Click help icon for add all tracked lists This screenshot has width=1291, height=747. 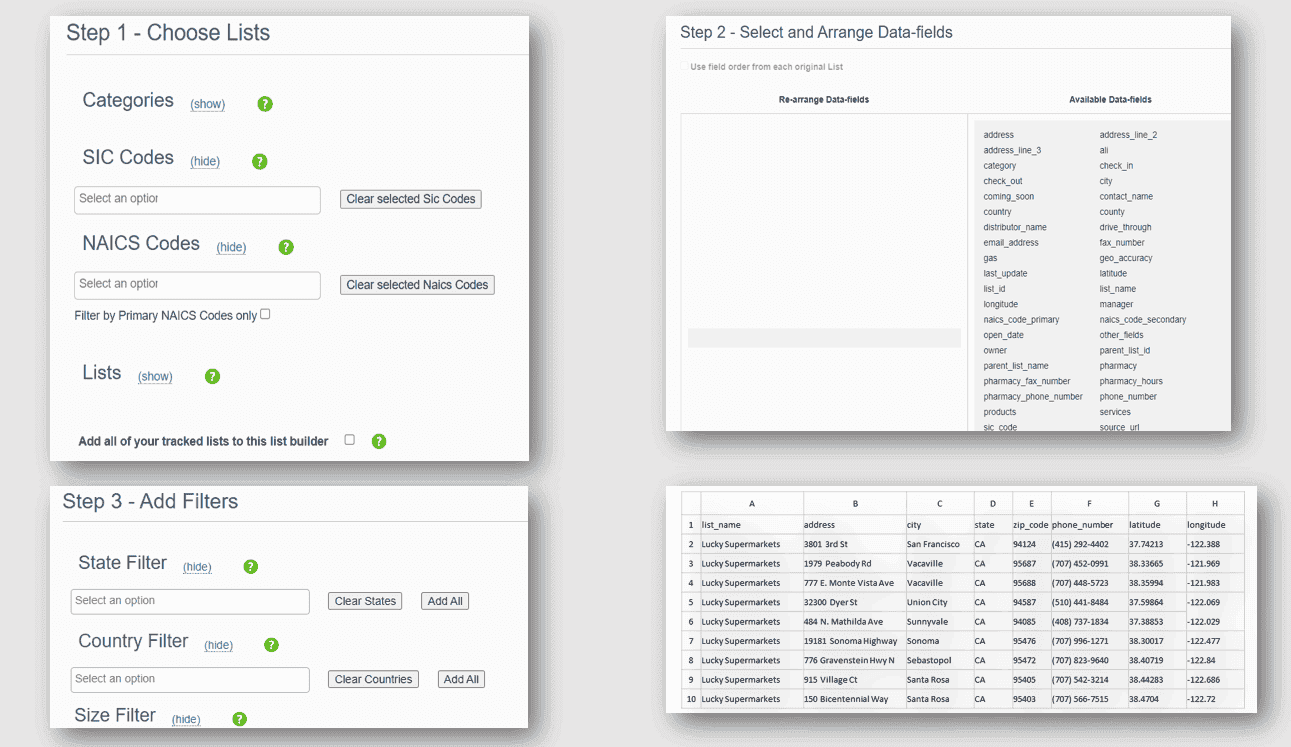point(379,441)
